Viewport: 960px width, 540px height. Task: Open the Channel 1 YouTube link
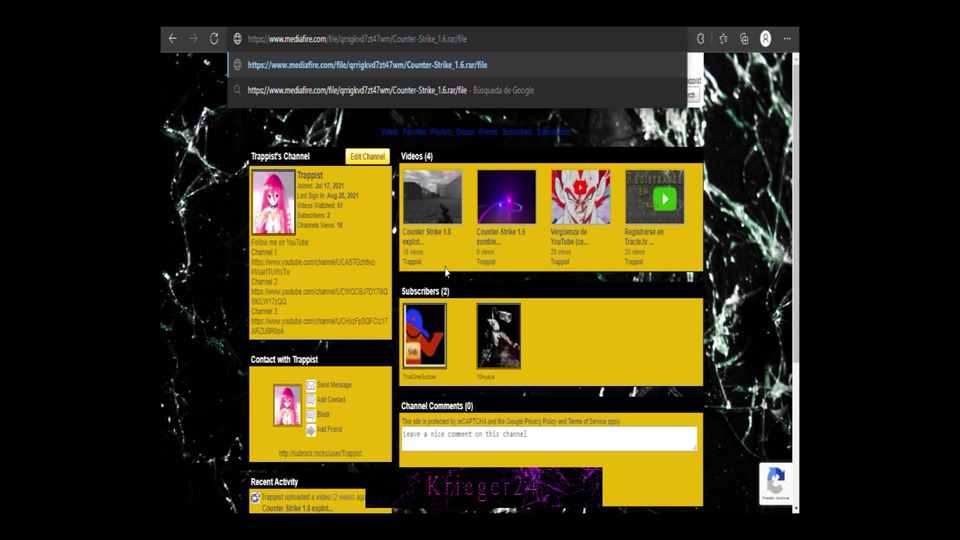tap(313, 267)
